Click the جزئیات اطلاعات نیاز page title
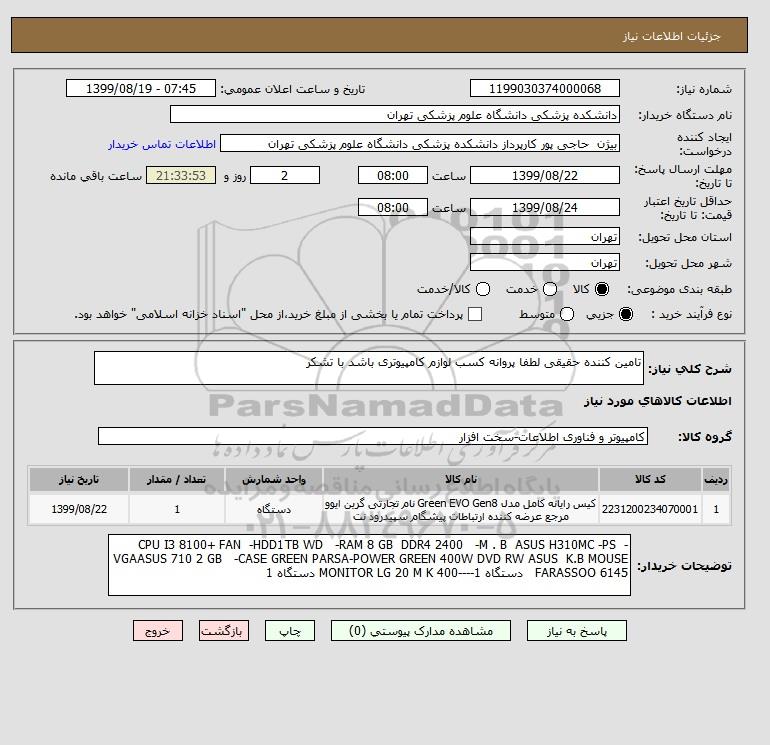The width and height of the screenshot is (770, 745). (x=671, y=36)
